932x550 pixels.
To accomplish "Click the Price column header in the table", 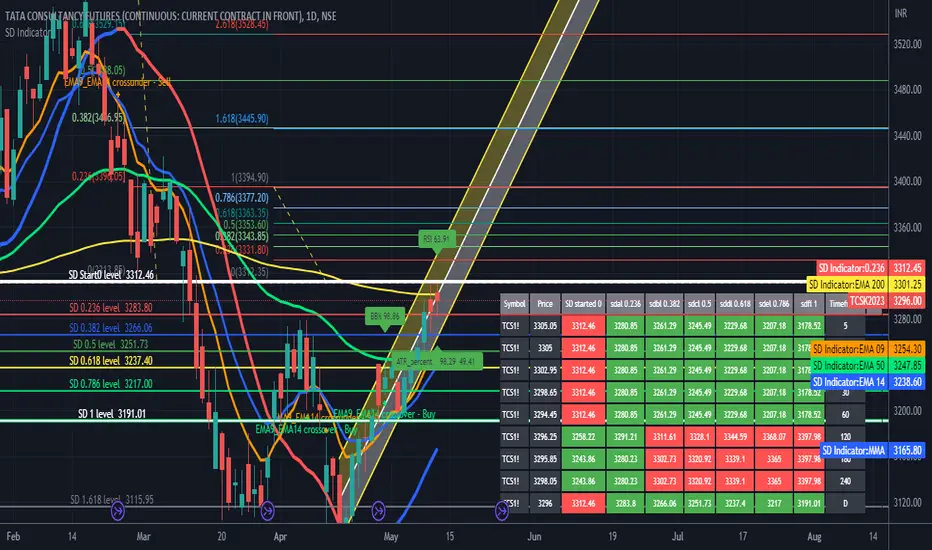I will pyautogui.click(x=545, y=304).
